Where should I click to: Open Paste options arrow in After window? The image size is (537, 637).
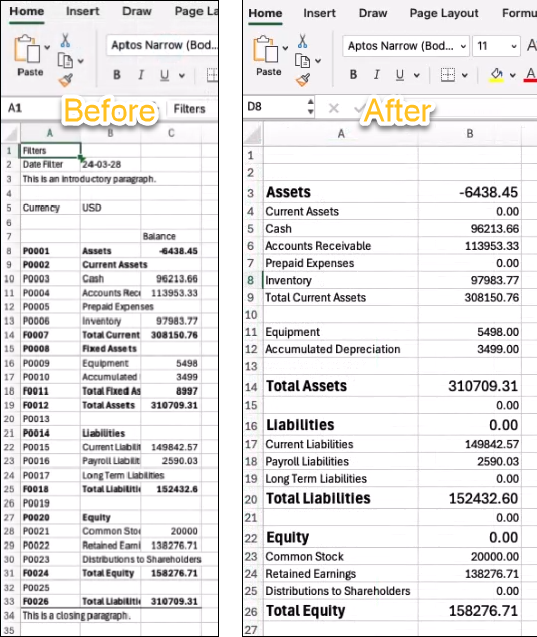285,48
